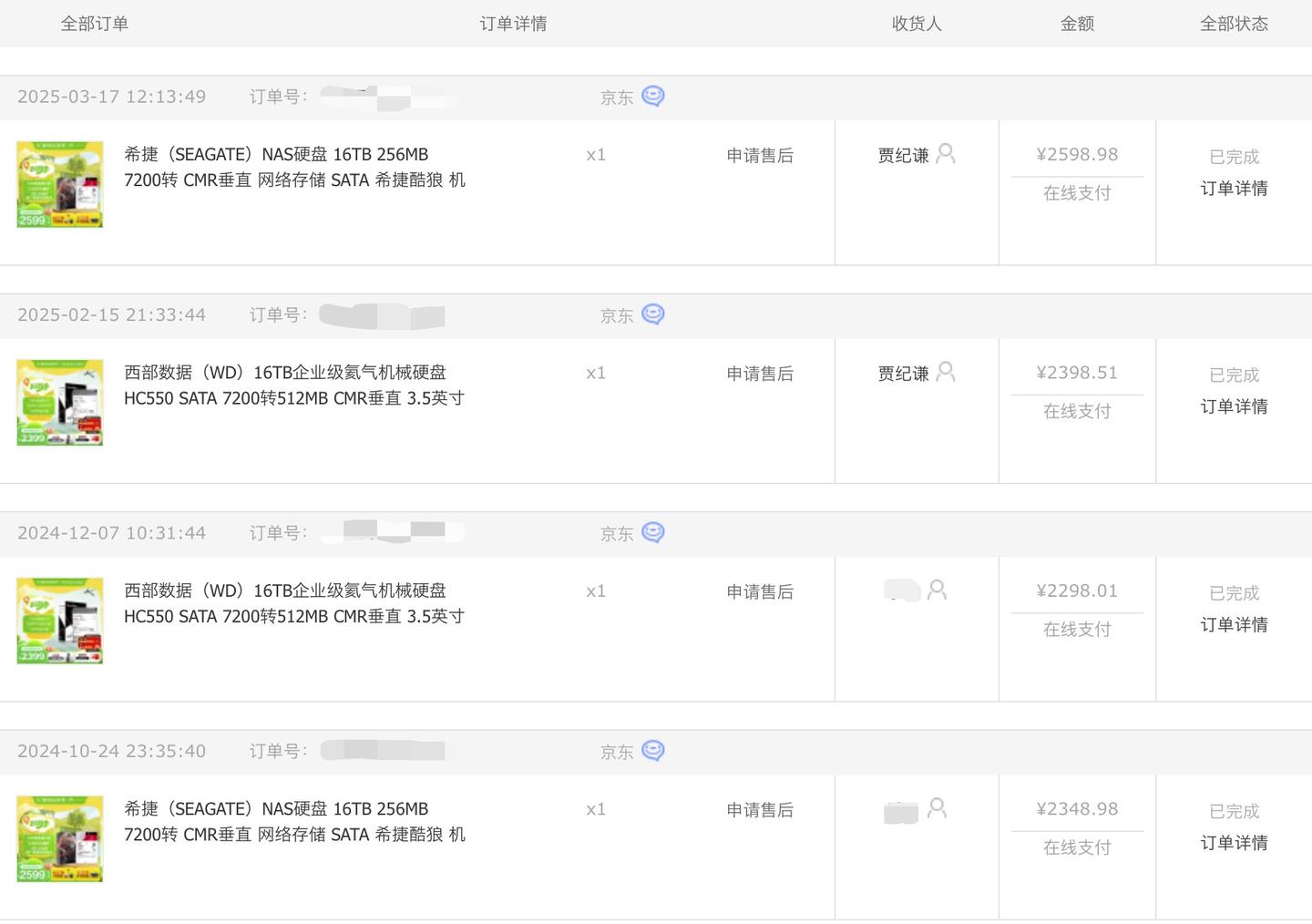Click 在线支付 under the ¥2598.98 amount
Image resolution: width=1312 pixels, height=924 pixels.
(x=1077, y=193)
